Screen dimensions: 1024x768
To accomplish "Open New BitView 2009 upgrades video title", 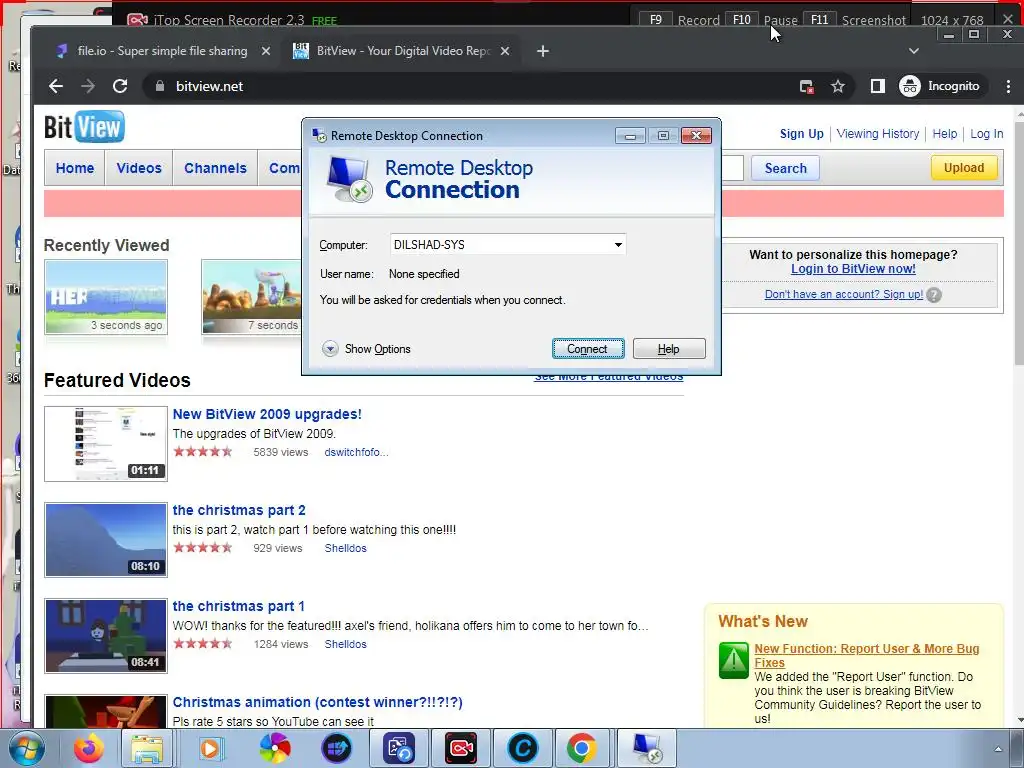I will (266, 414).
